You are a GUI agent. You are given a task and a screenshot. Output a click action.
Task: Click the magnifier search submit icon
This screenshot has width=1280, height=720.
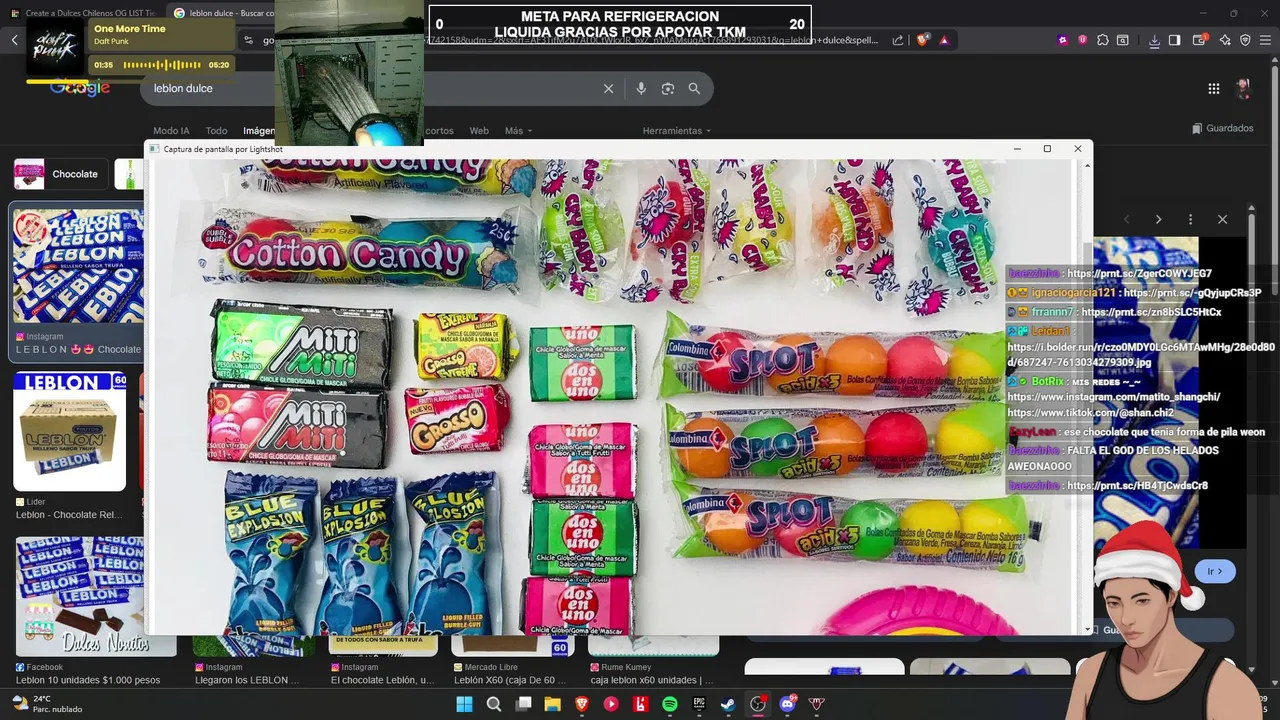click(x=694, y=88)
